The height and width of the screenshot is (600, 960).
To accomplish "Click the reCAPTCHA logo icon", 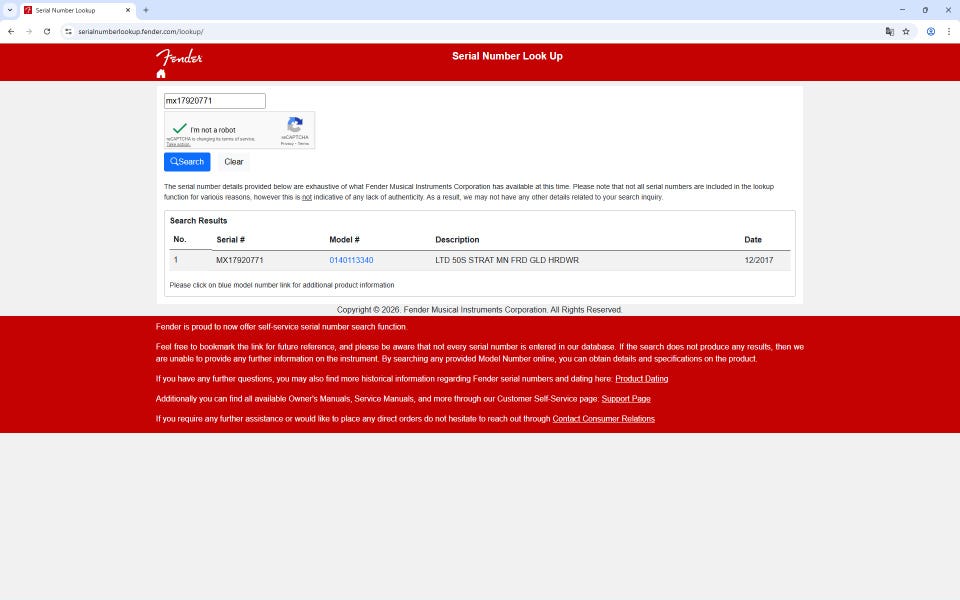I will pyautogui.click(x=295, y=125).
